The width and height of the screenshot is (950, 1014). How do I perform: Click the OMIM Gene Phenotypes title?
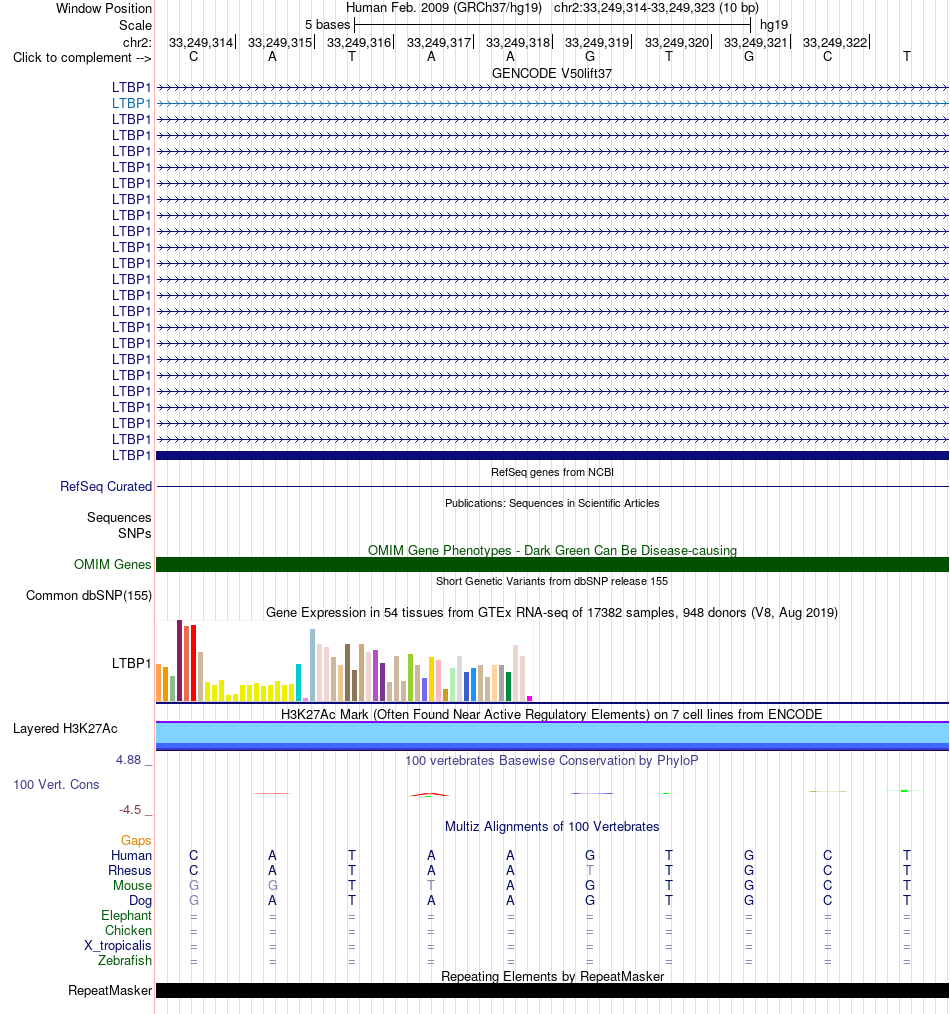[x=552, y=550]
